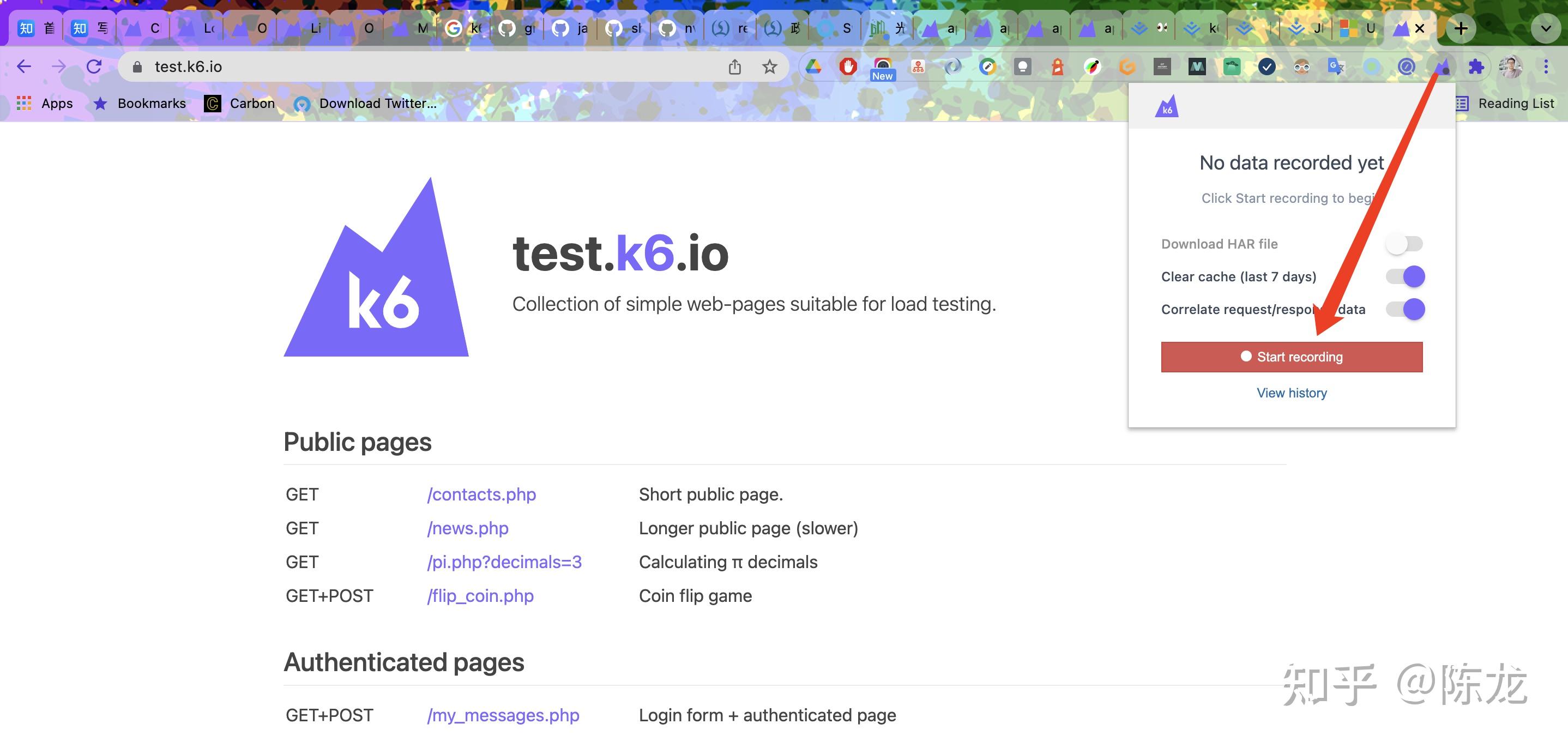Click the share icon in address bar

click(735, 67)
